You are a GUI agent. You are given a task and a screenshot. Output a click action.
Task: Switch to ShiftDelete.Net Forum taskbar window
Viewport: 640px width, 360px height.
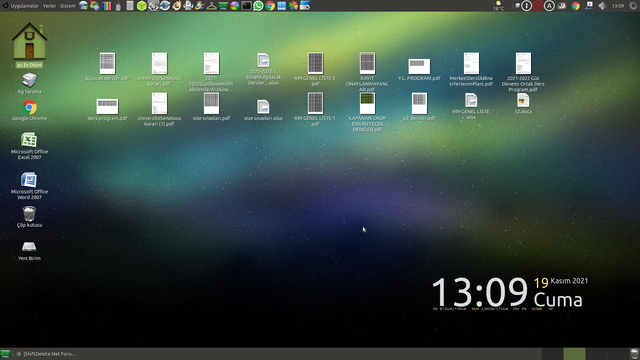(x=46, y=354)
